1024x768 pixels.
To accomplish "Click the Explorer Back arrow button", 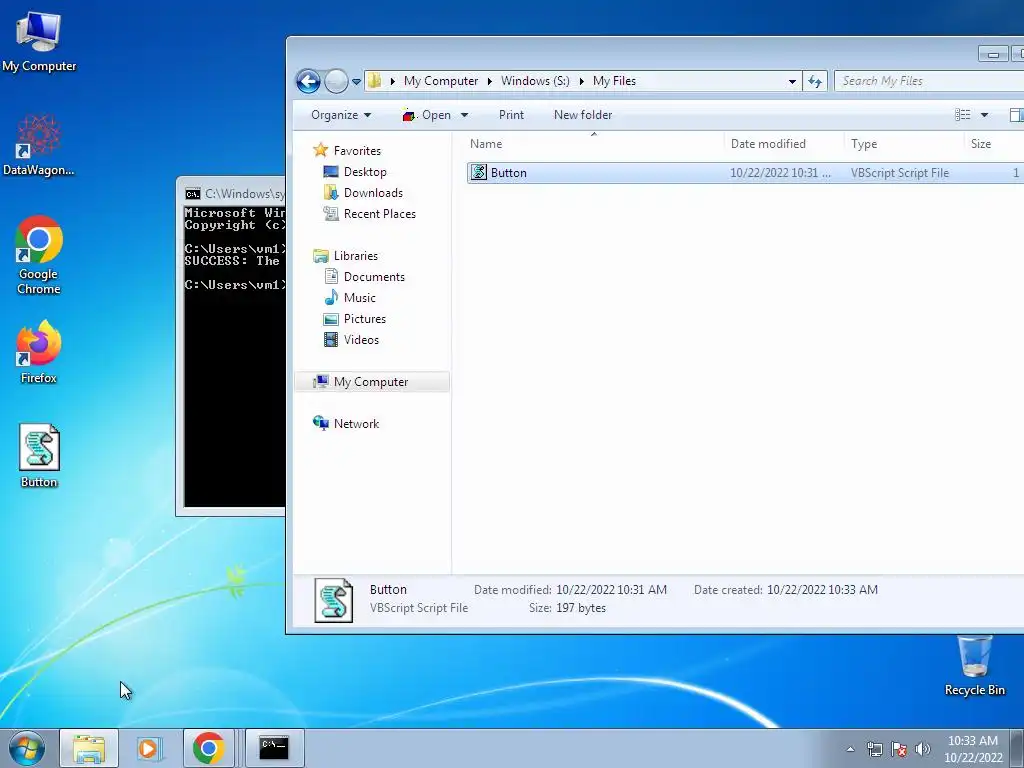I will tap(308, 82).
